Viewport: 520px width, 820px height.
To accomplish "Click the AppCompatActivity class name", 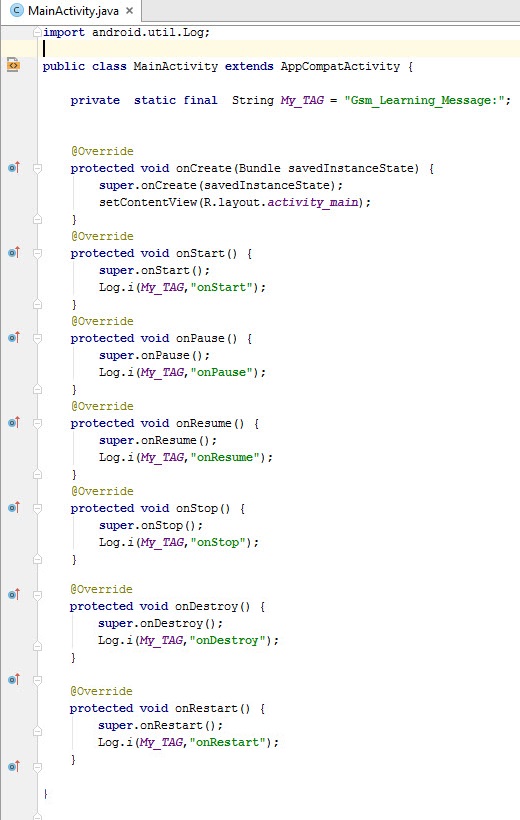I will [x=340, y=66].
